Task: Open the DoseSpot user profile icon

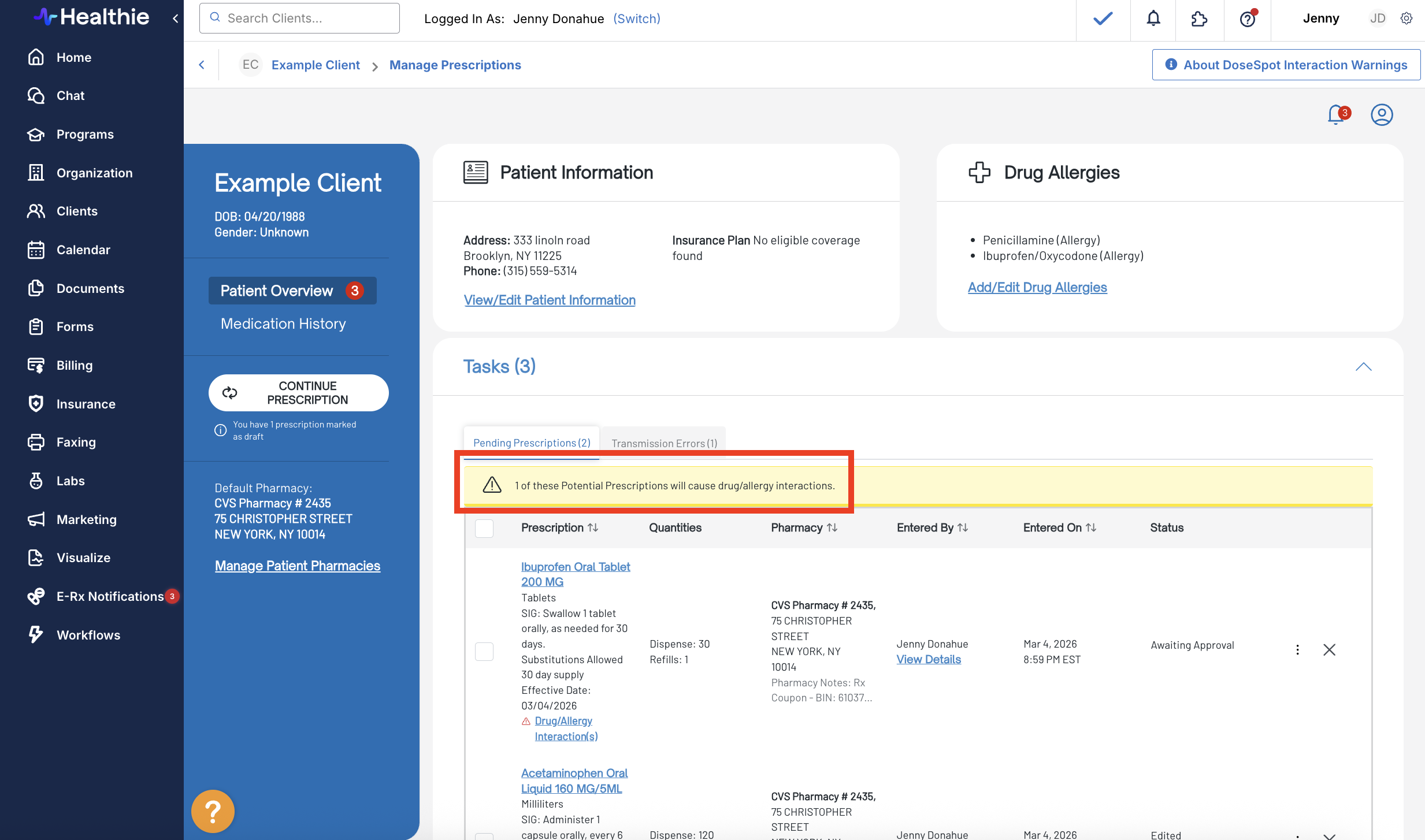Action: pos(1382,114)
